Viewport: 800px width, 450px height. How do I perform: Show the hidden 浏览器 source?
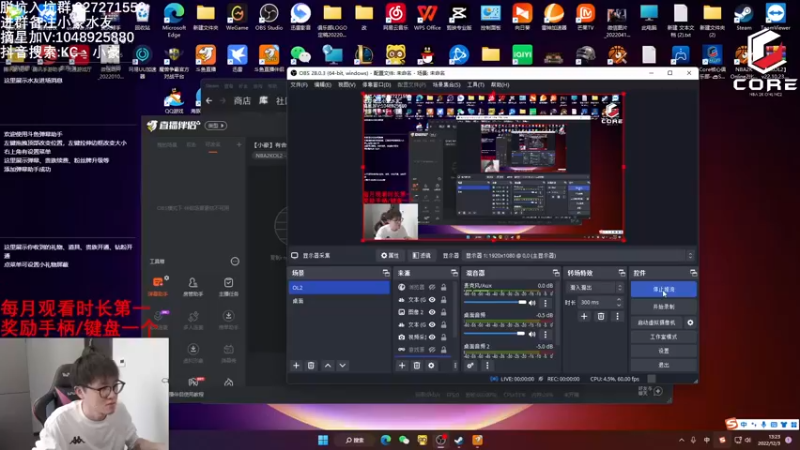[432, 287]
